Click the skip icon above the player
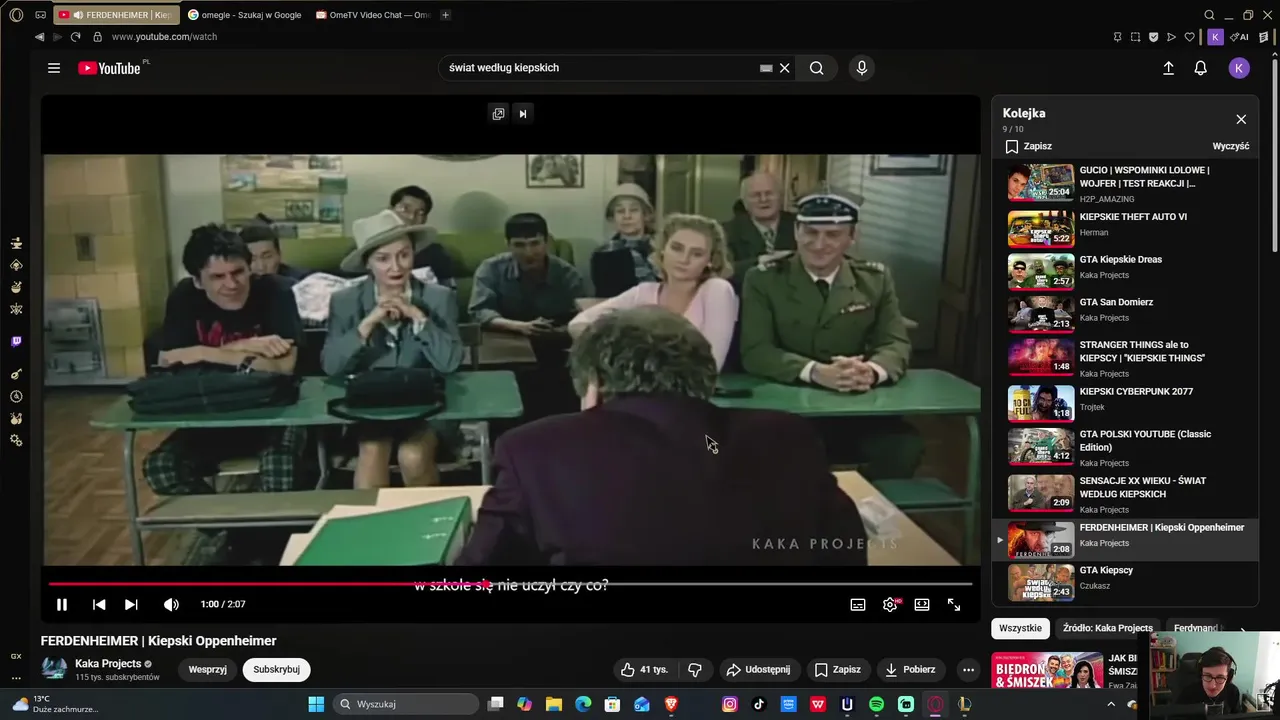Viewport: 1280px width, 720px height. click(x=522, y=114)
